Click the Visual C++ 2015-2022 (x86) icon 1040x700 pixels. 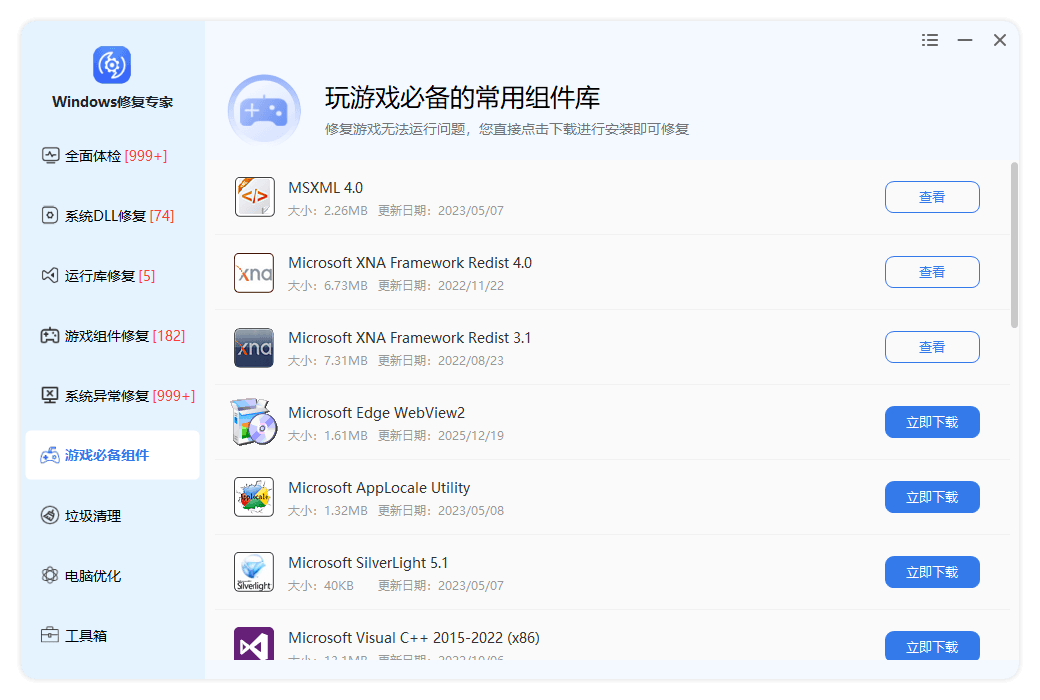(x=254, y=644)
